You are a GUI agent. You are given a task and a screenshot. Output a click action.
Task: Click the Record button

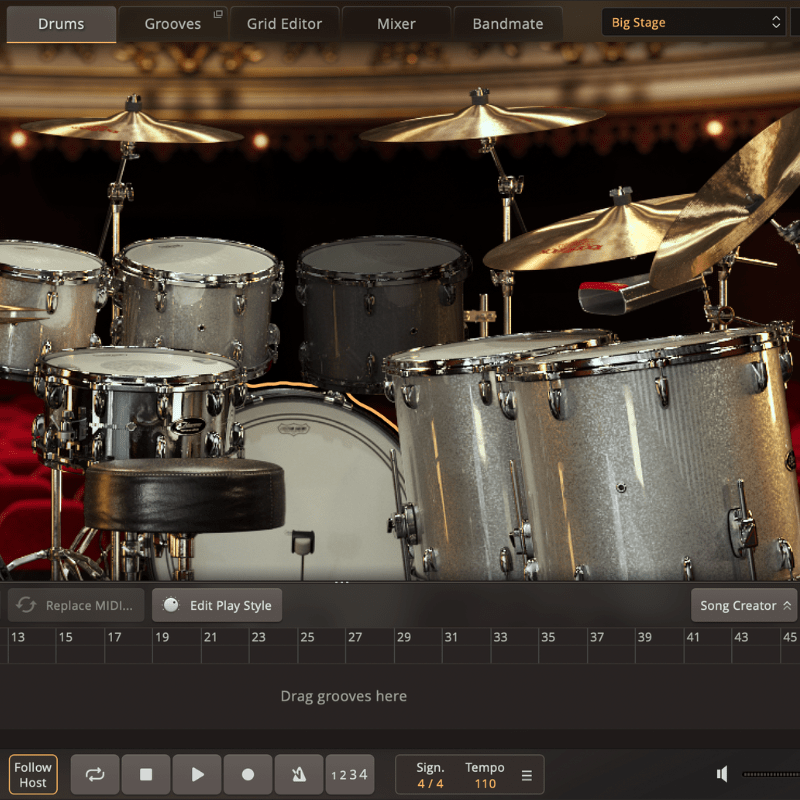point(248,774)
